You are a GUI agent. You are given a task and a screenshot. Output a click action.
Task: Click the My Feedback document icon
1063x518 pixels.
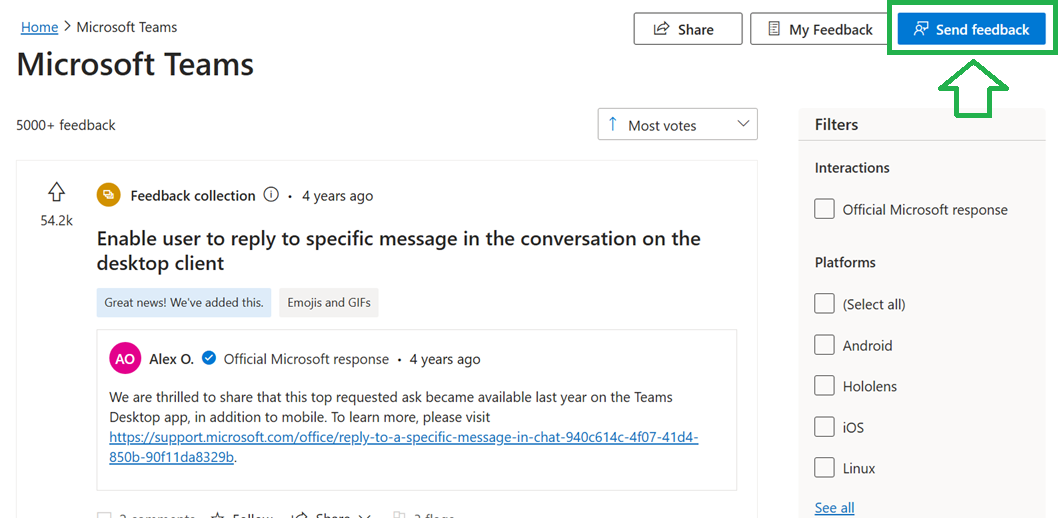pyautogui.click(x=774, y=29)
